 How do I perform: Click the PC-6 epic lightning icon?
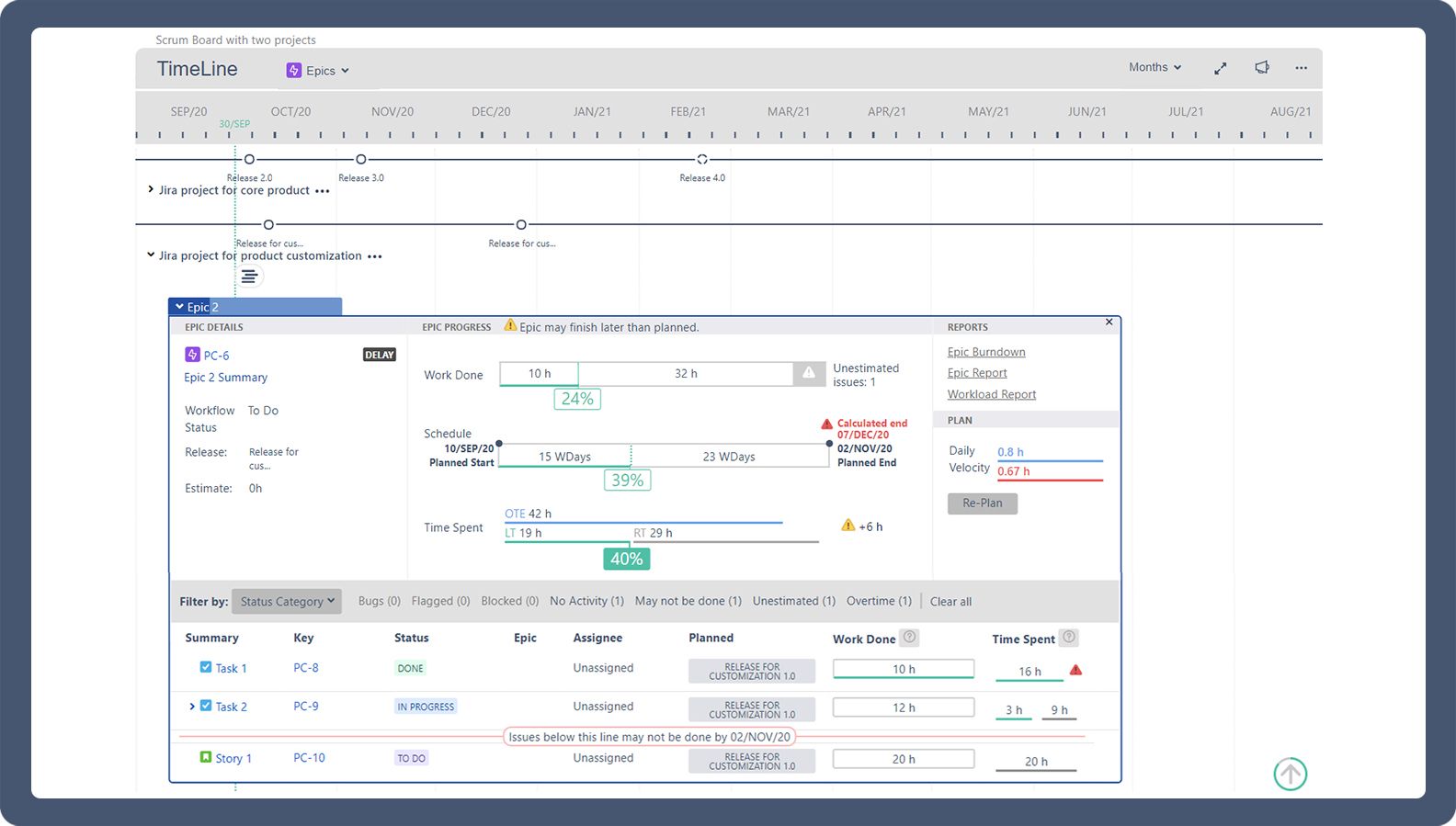click(x=192, y=355)
